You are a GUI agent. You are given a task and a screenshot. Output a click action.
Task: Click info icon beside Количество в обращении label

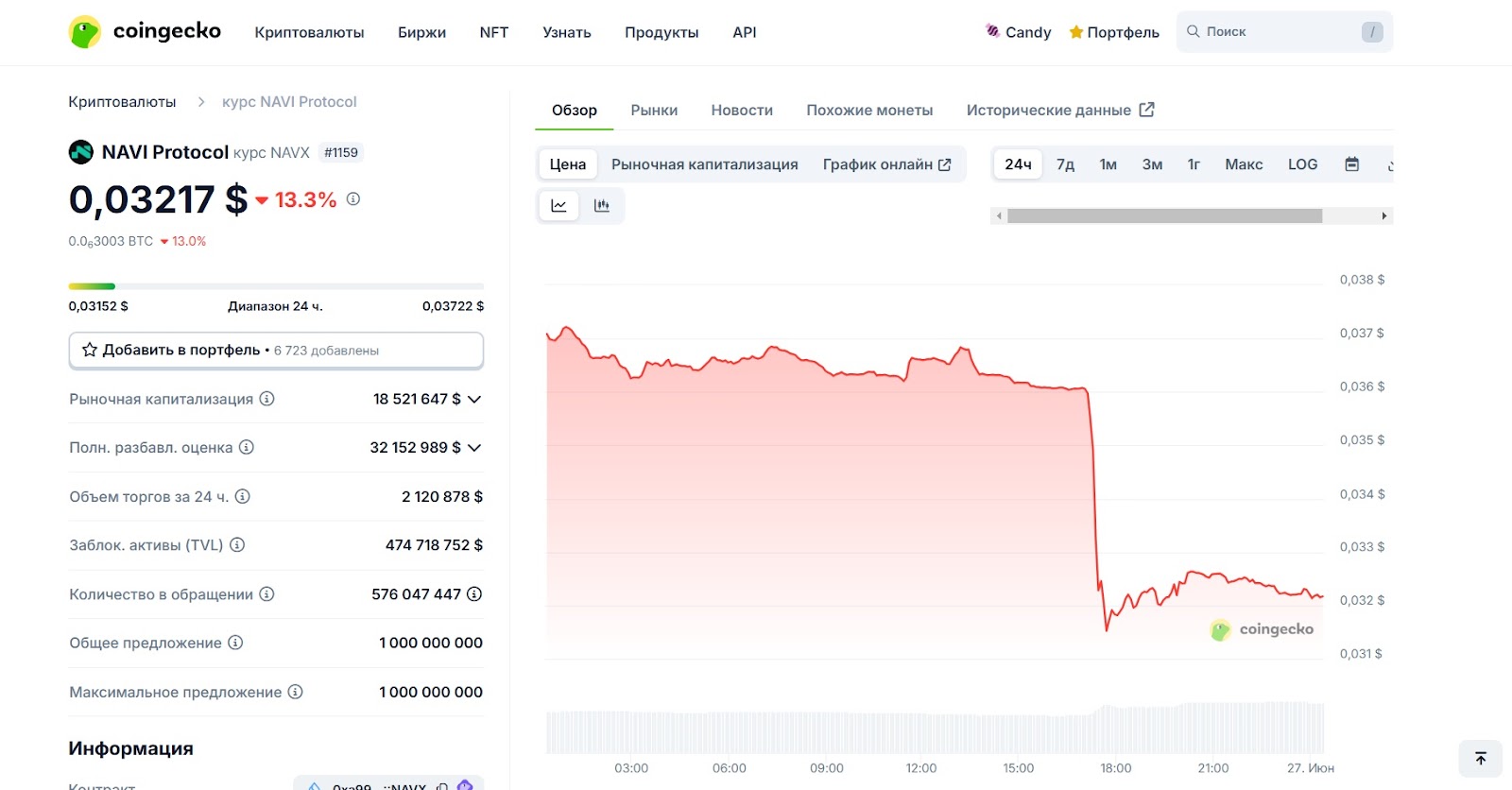coord(266,593)
